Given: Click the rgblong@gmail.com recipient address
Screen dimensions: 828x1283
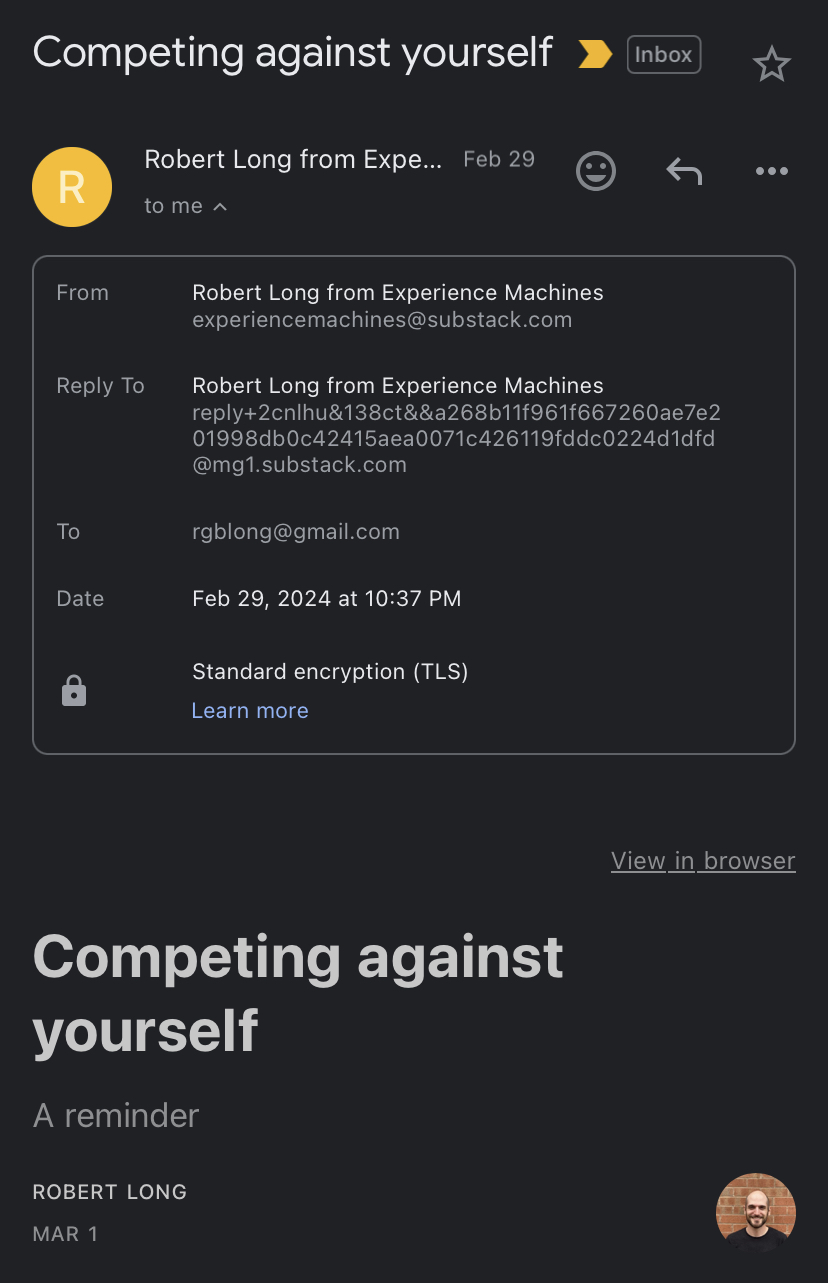Looking at the screenshot, I should 296,532.
